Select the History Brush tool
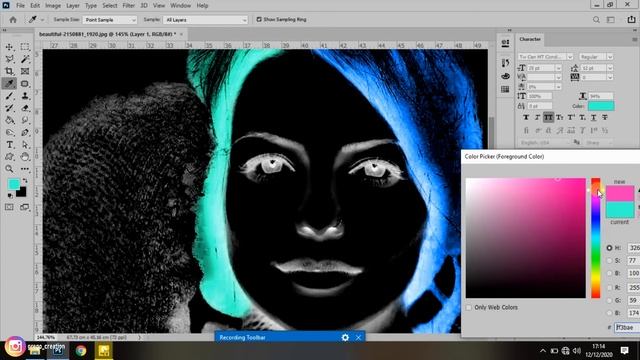This screenshot has height=360, width=640. tap(9, 108)
